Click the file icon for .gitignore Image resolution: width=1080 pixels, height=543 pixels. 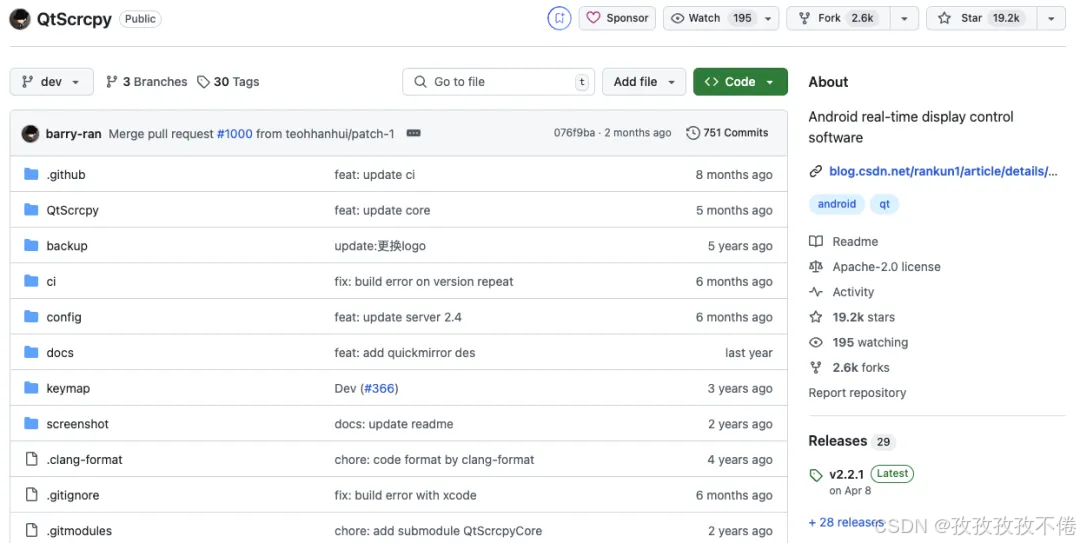(x=31, y=495)
